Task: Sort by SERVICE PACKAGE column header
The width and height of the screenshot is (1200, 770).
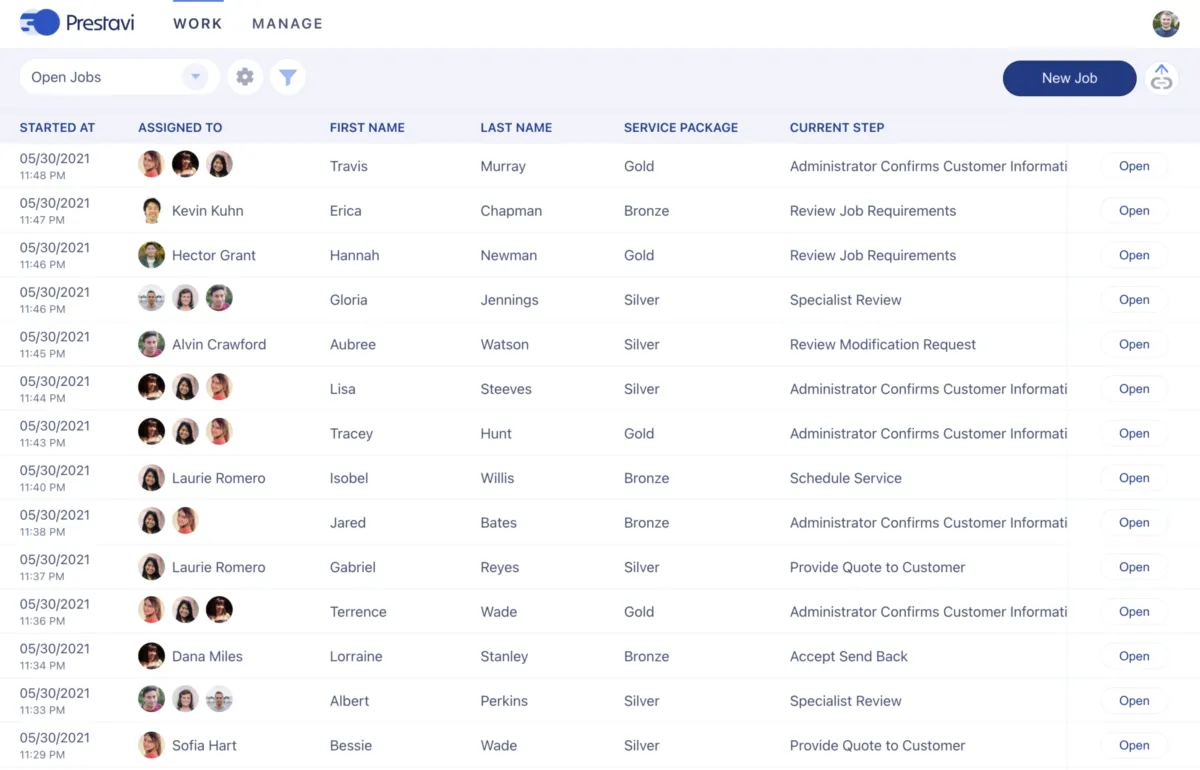Action: 680,127
